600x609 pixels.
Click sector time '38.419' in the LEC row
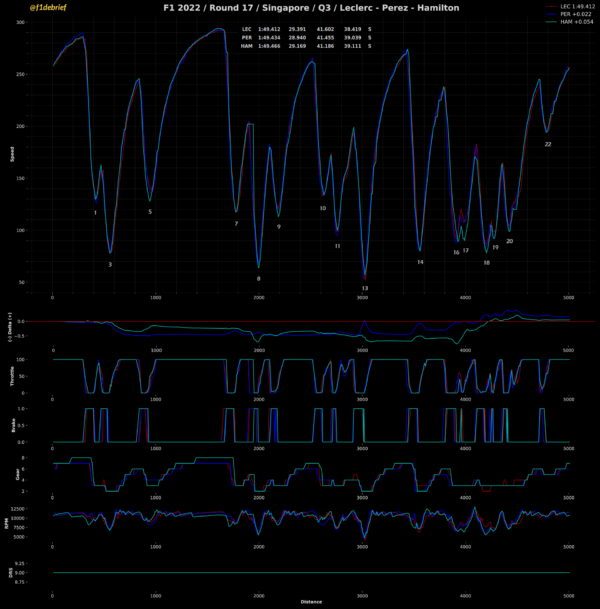[x=353, y=29]
